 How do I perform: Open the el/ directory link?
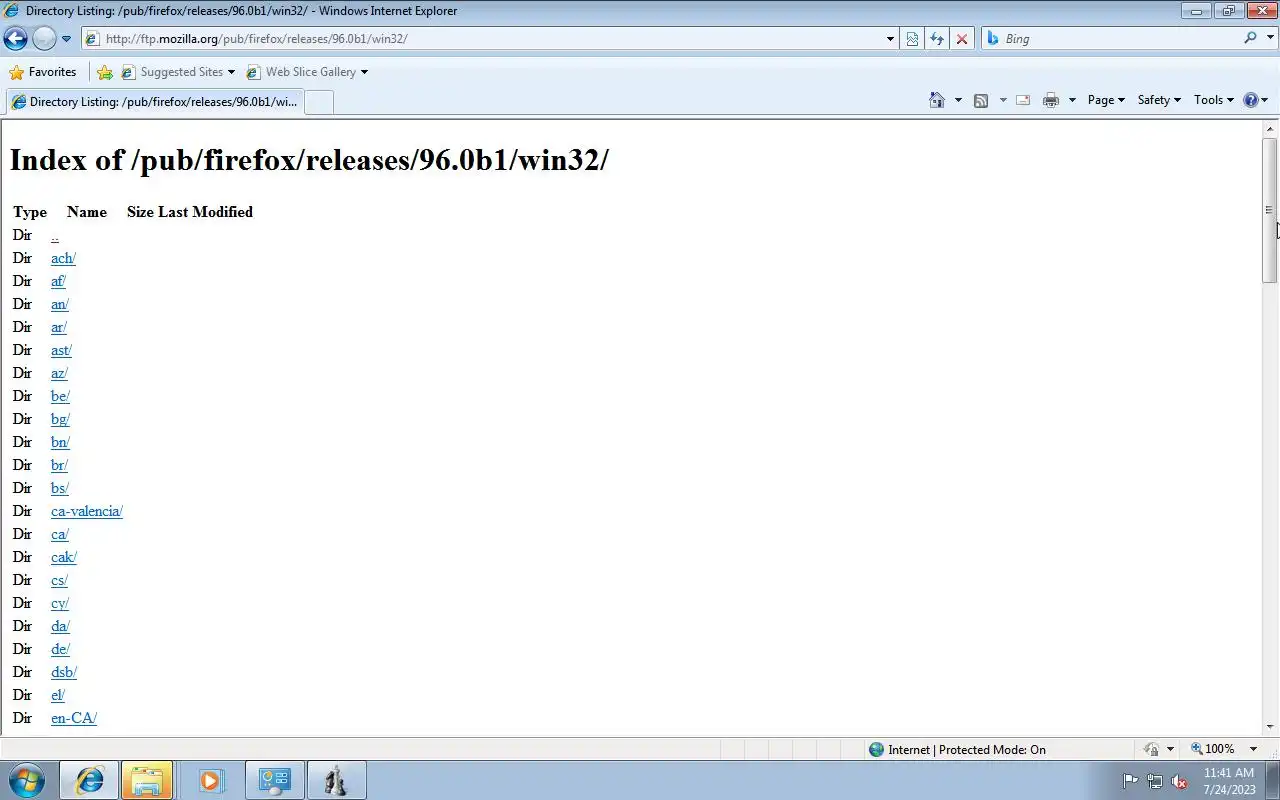coord(58,696)
